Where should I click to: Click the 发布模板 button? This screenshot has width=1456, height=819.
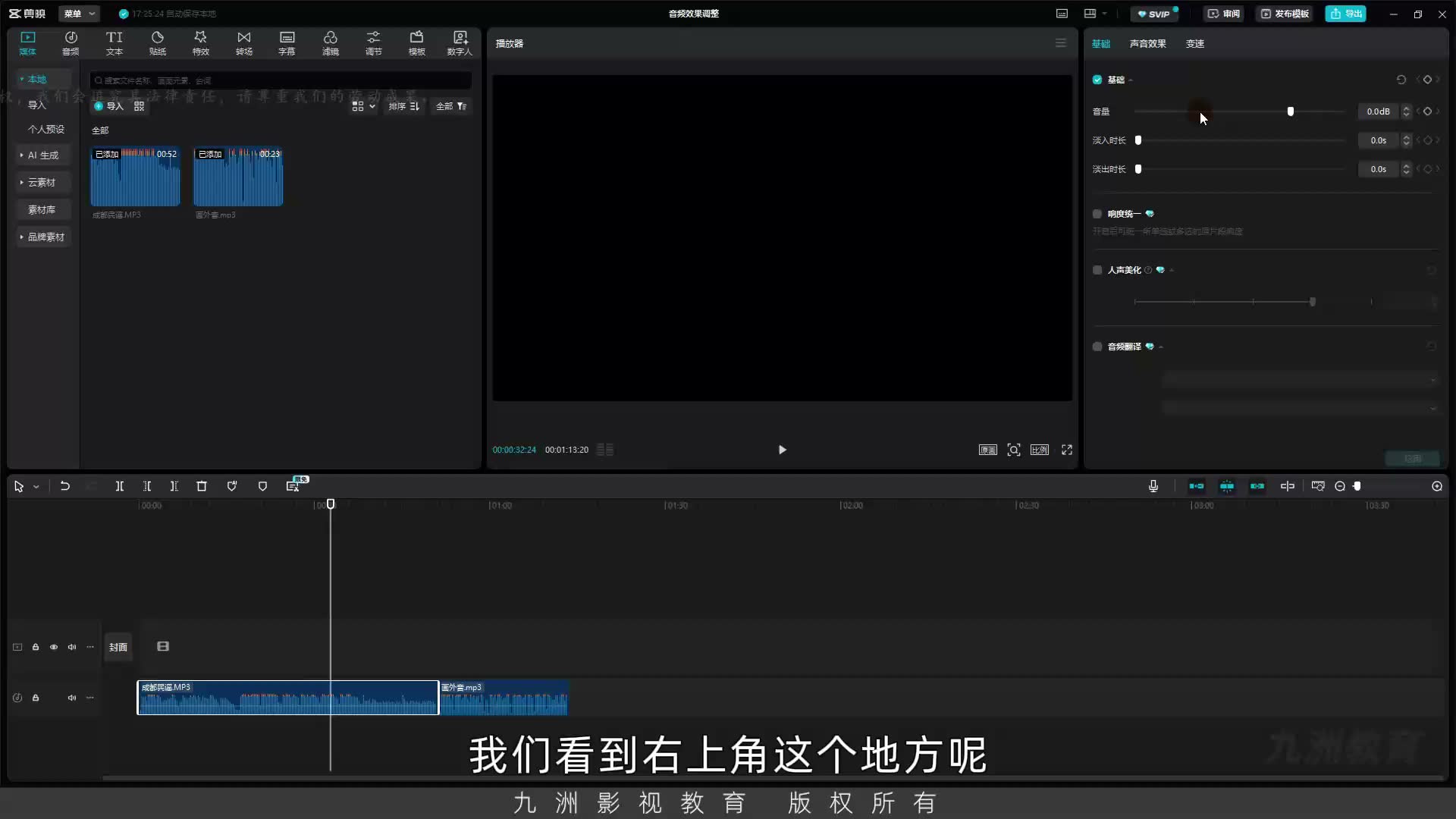click(x=1285, y=14)
